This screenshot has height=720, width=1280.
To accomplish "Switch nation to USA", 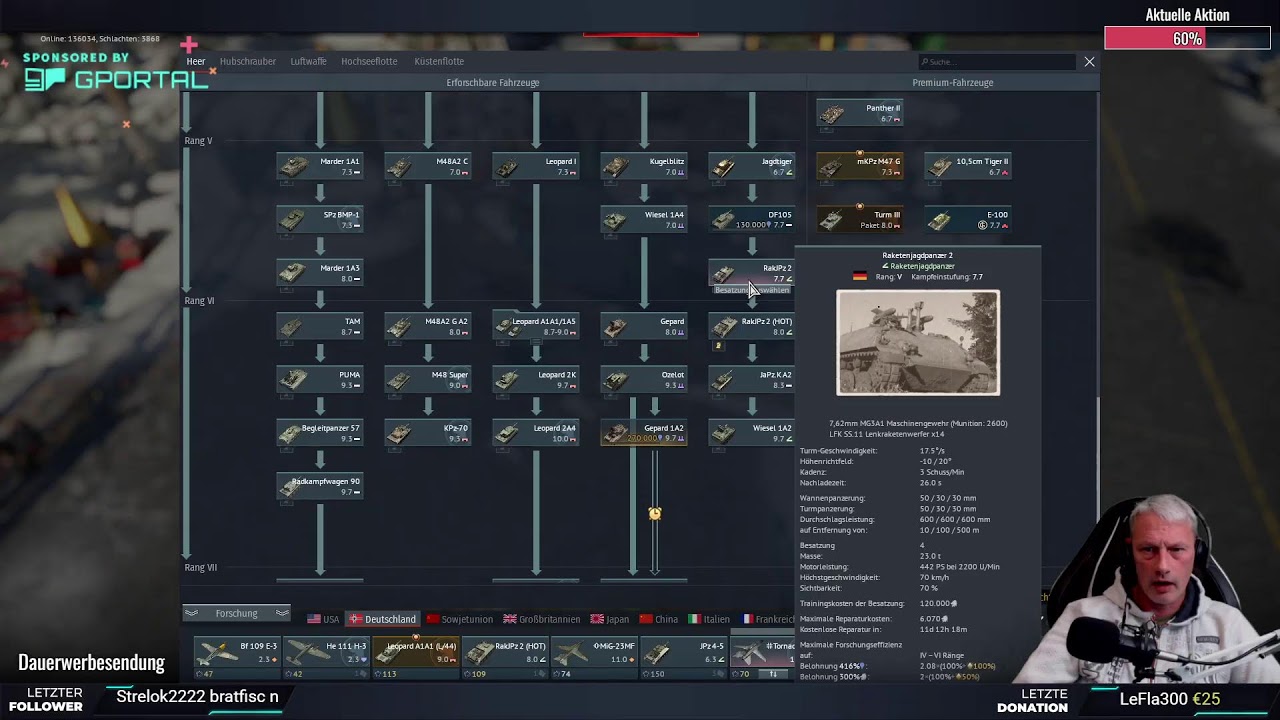I will [323, 619].
